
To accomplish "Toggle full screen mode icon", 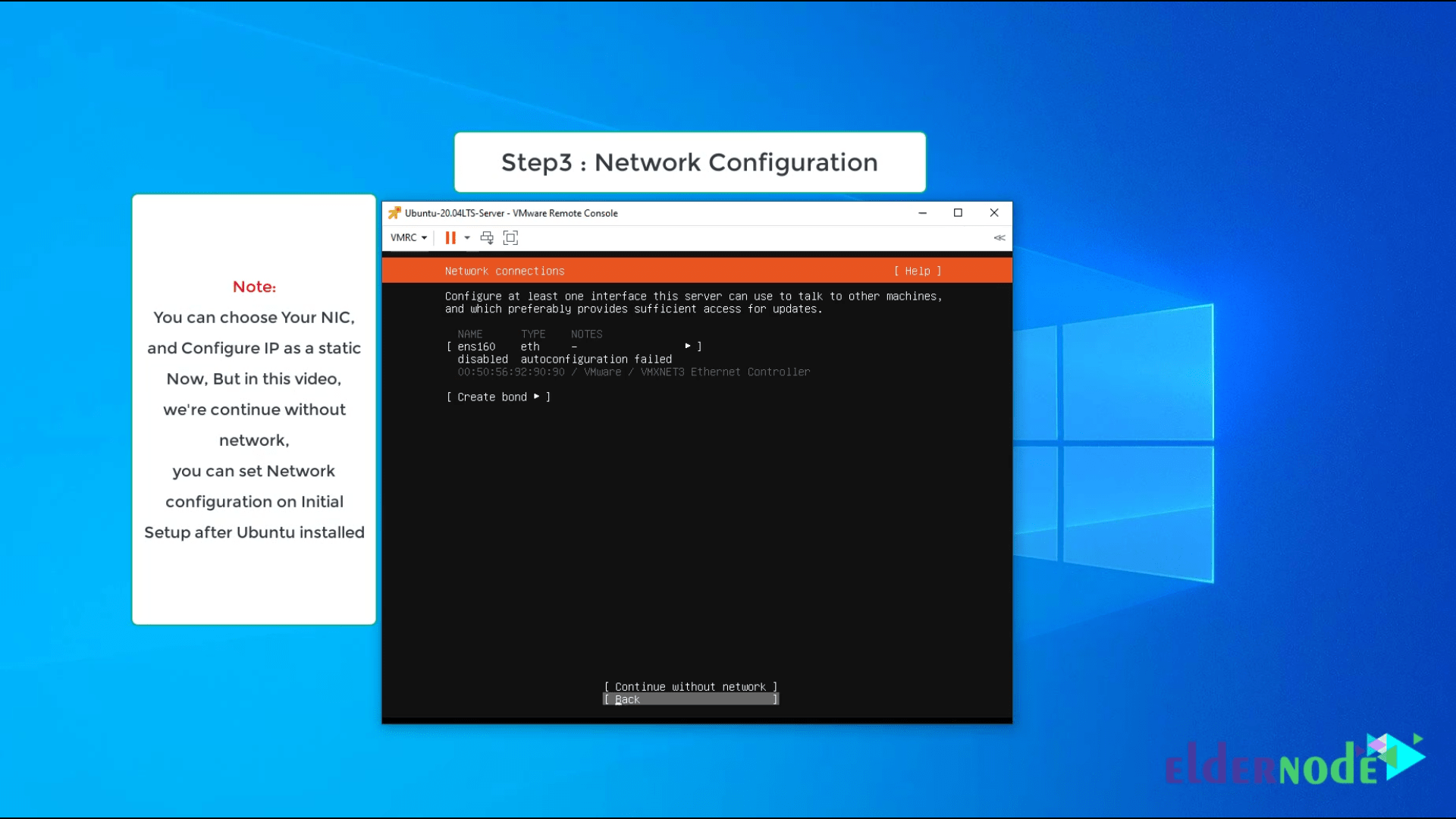I will click(x=510, y=237).
